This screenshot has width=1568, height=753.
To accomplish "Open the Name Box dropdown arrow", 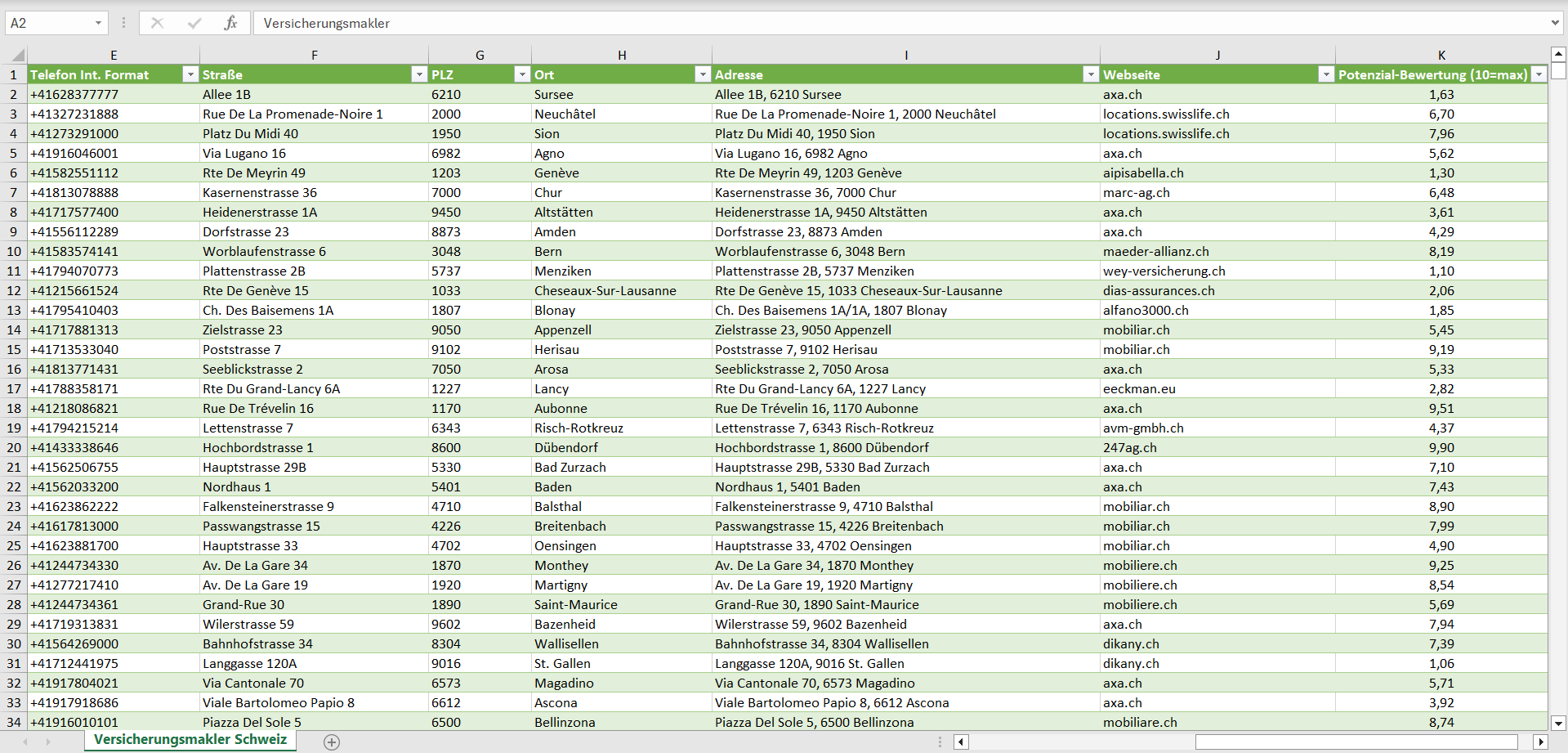I will [x=98, y=23].
